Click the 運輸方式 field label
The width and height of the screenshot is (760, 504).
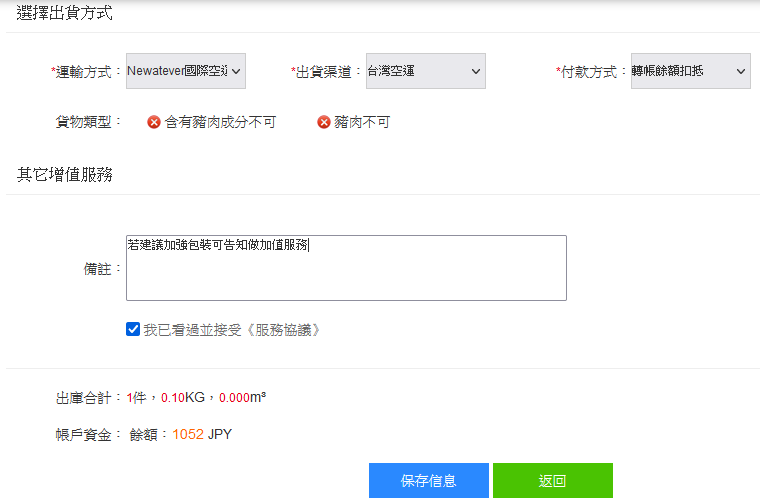point(86,72)
